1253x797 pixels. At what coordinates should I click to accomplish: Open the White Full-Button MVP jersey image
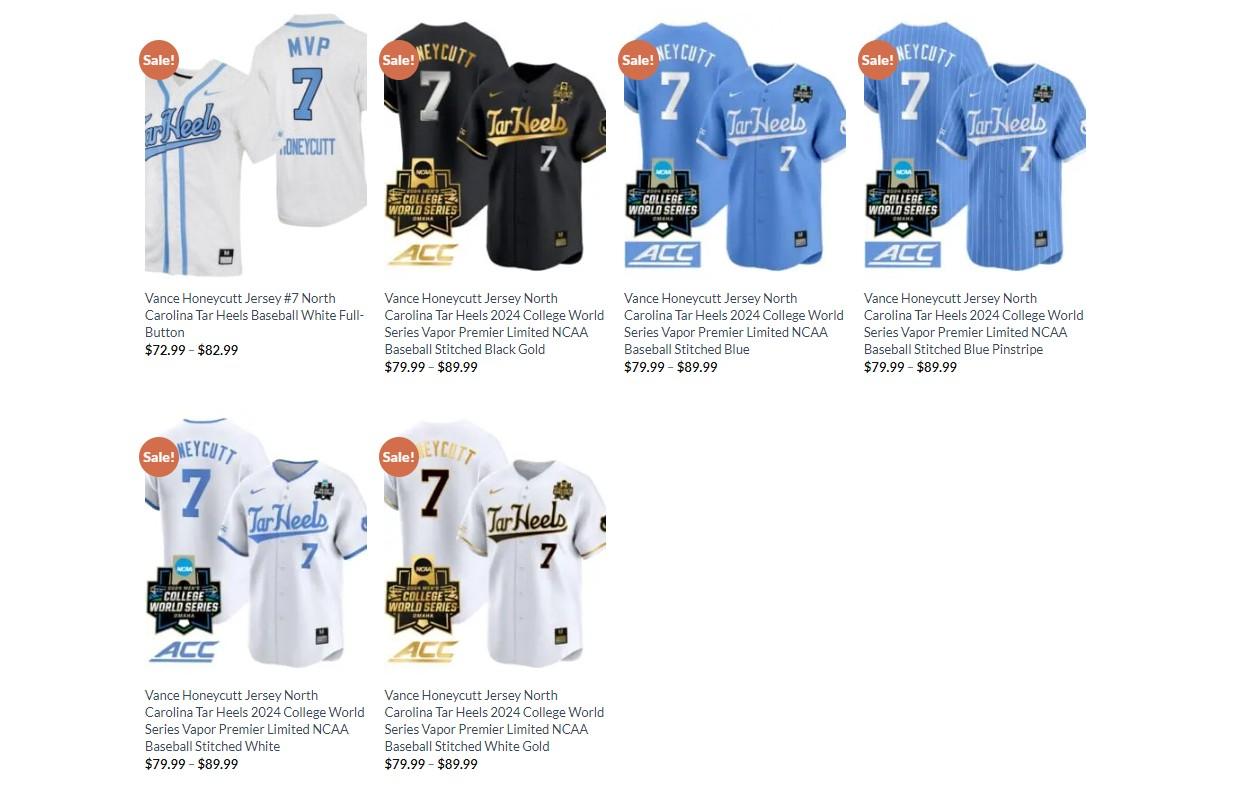[x=256, y=145]
